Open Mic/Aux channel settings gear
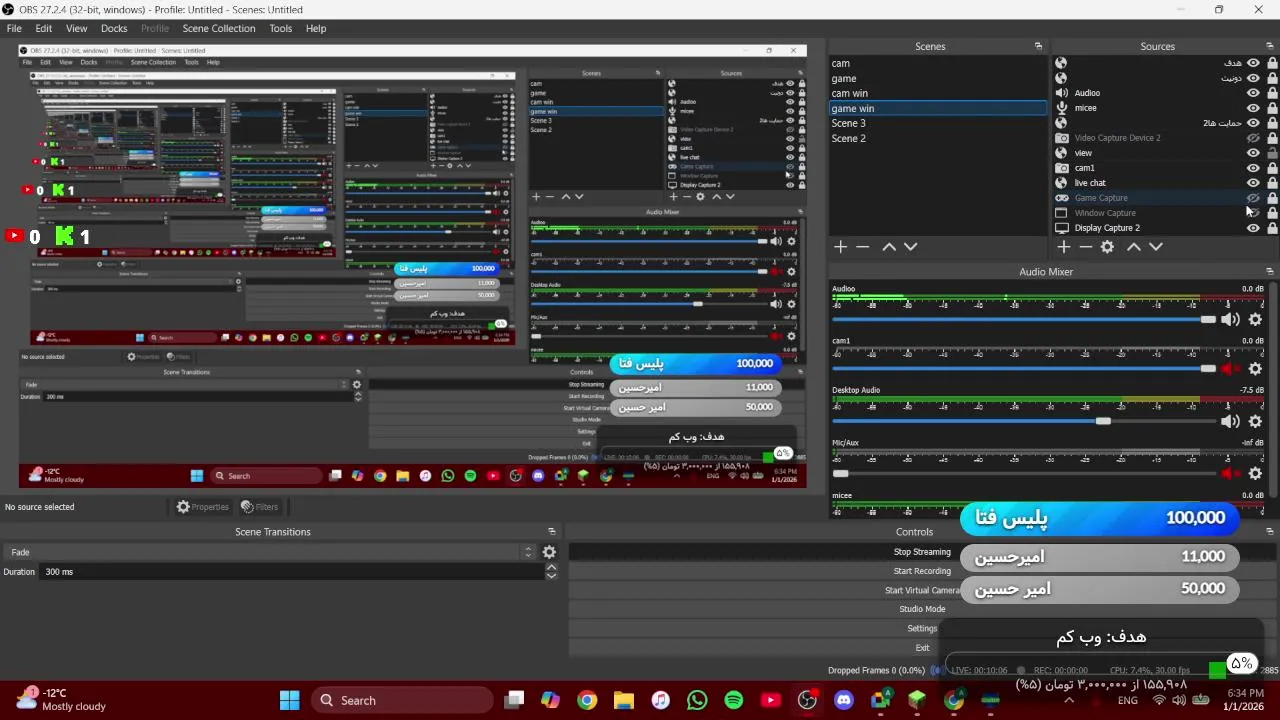Image resolution: width=1280 pixels, height=720 pixels. pyautogui.click(x=1255, y=474)
